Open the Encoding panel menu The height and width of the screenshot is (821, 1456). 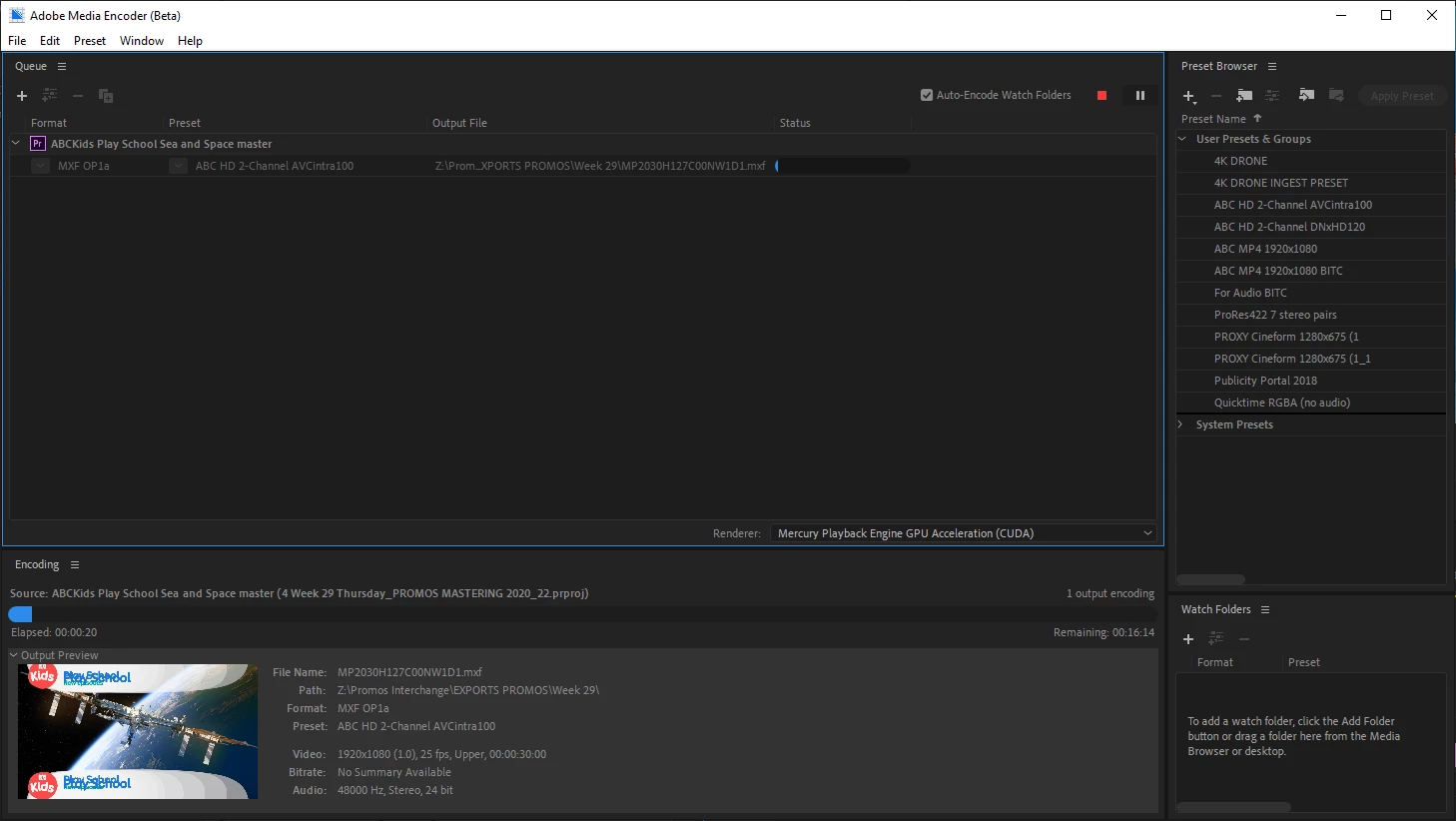tap(75, 565)
